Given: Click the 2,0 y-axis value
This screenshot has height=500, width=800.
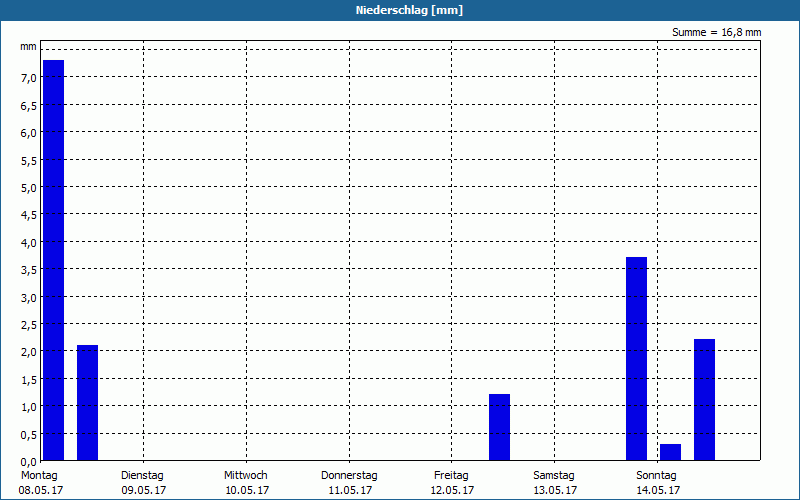Looking at the screenshot, I should tap(29, 352).
